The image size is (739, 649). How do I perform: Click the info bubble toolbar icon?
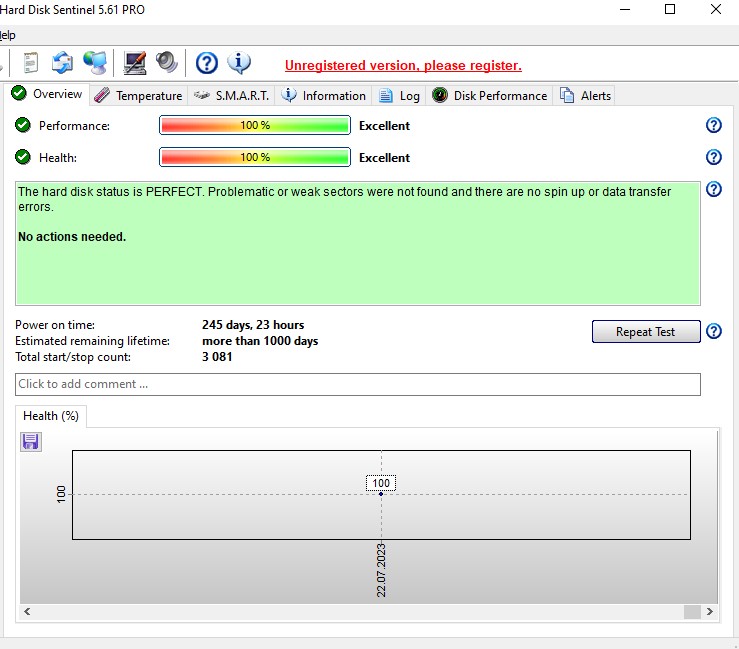tap(239, 63)
